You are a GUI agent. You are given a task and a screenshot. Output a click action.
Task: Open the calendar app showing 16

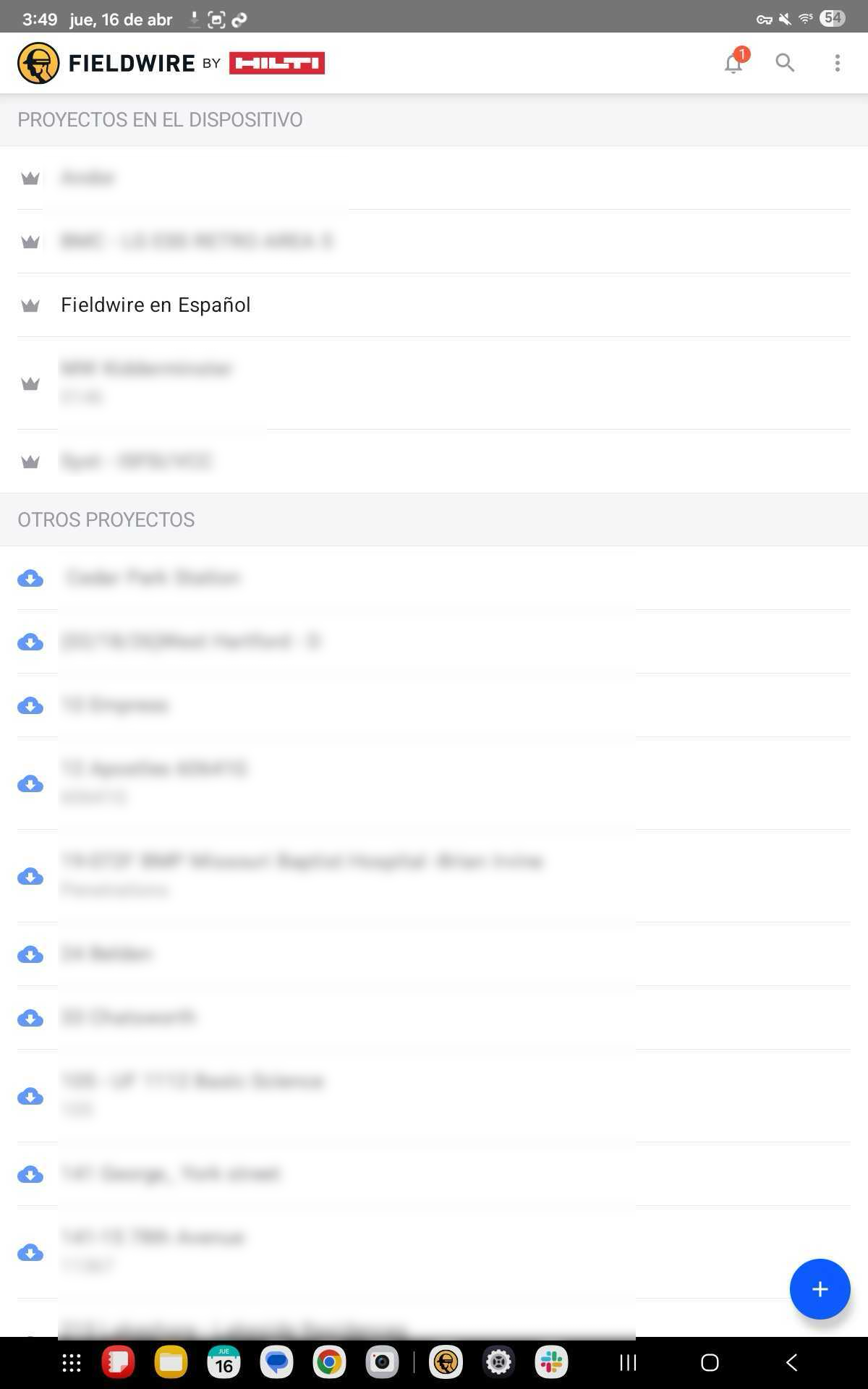(224, 1363)
